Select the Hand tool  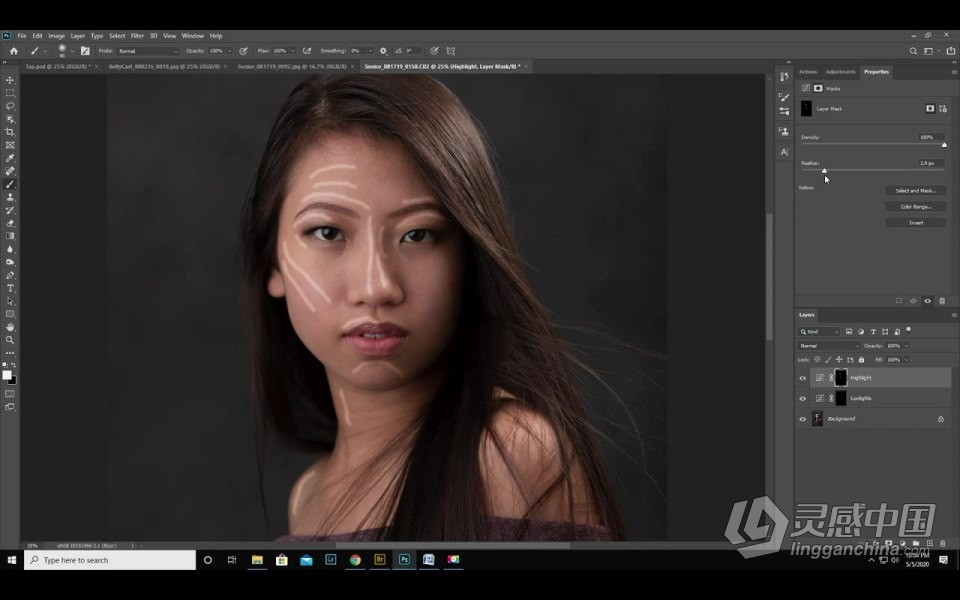point(10,327)
